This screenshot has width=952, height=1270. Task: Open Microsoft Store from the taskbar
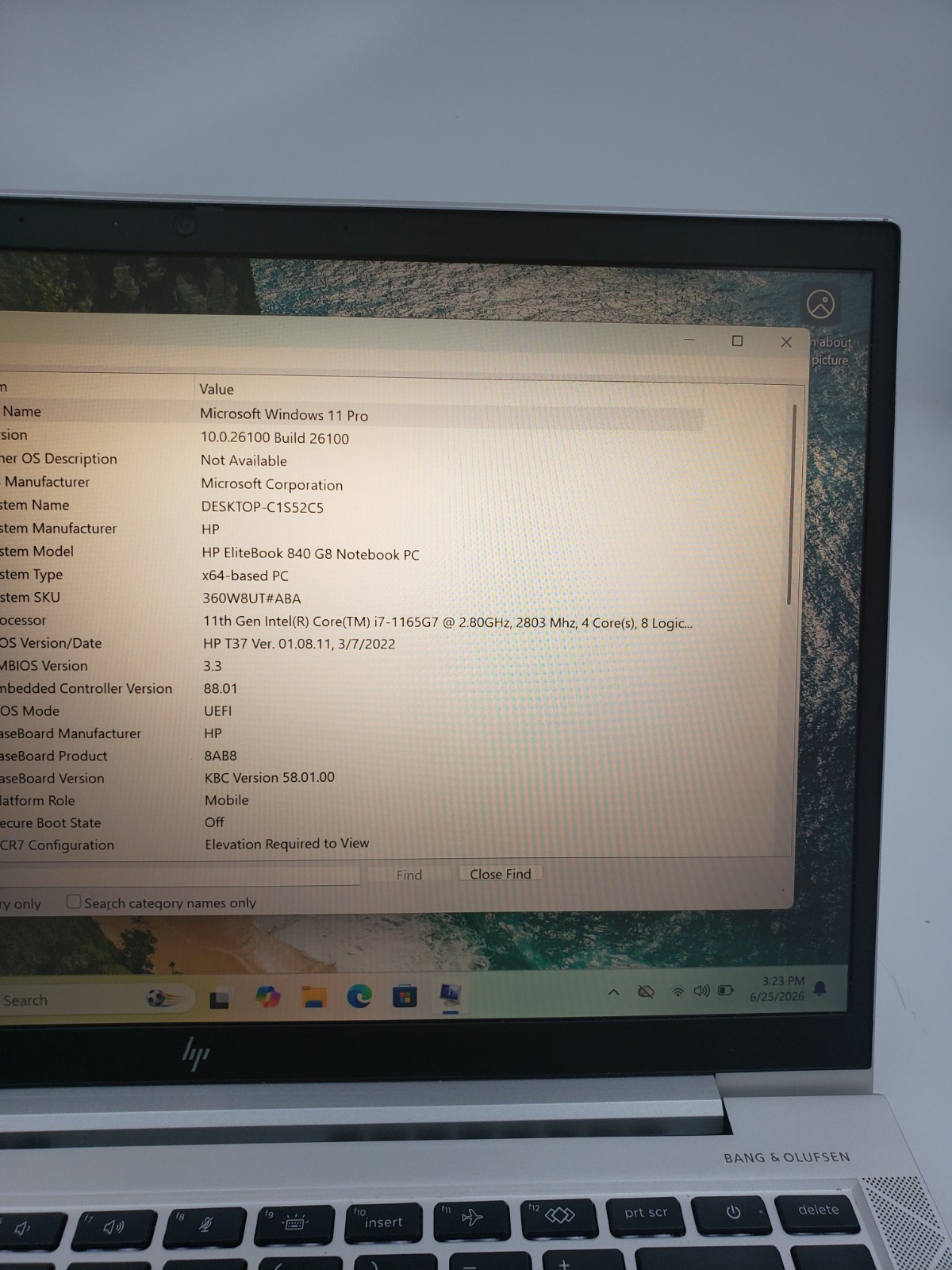[405, 996]
